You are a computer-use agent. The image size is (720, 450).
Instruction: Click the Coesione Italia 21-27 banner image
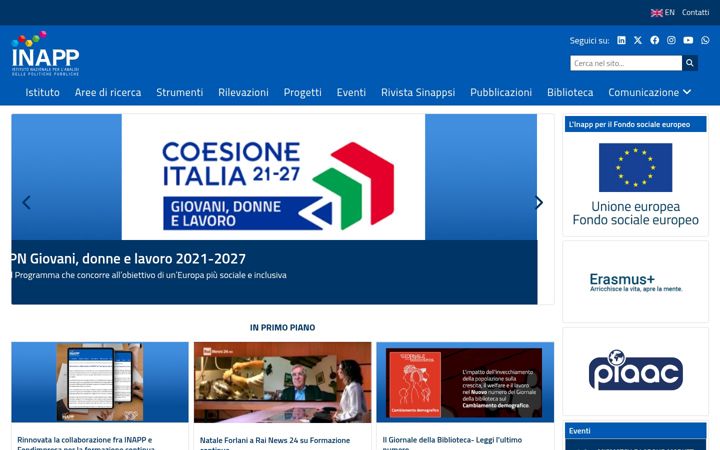[273, 177]
